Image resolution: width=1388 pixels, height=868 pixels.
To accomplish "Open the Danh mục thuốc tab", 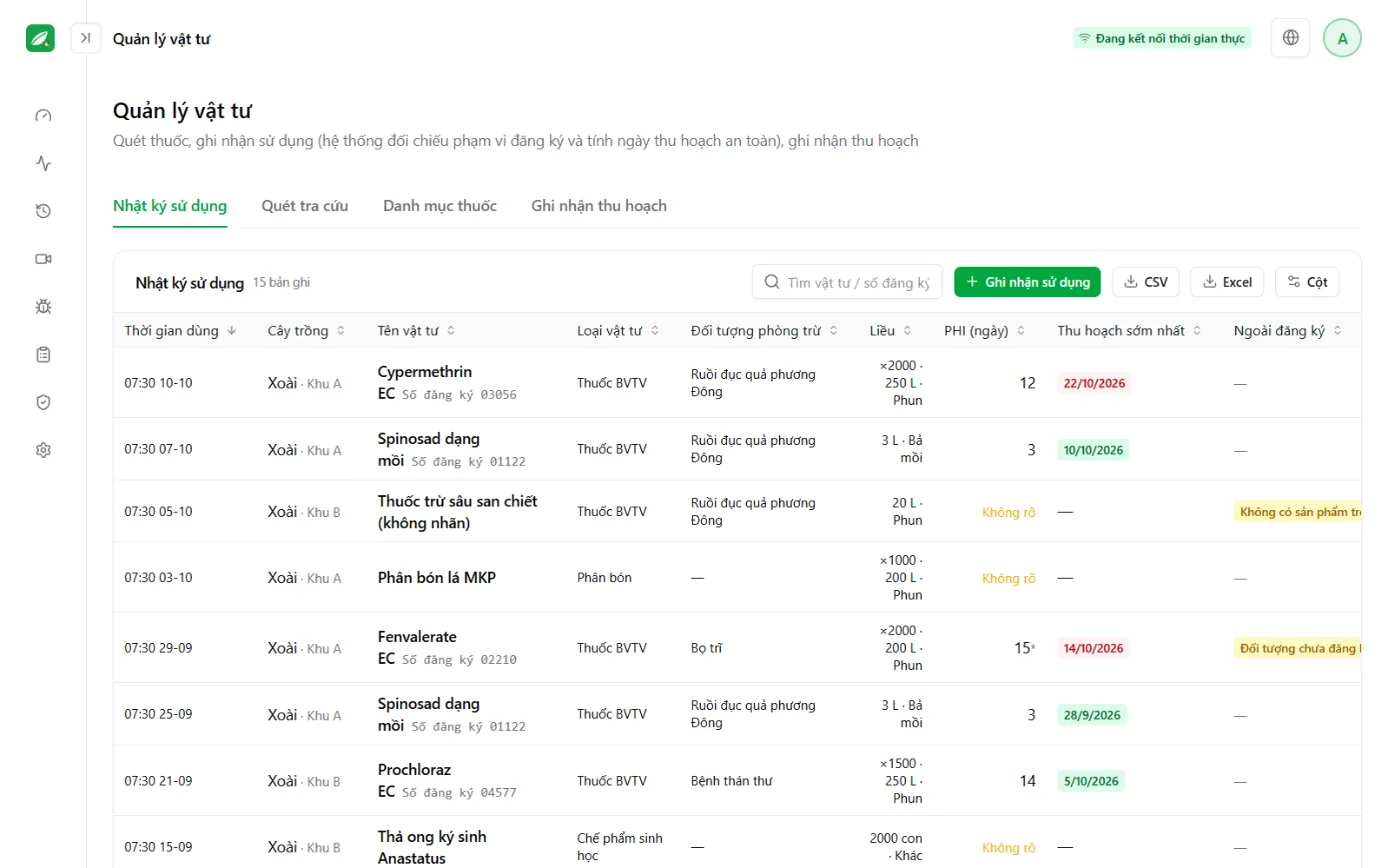I will 440,206.
